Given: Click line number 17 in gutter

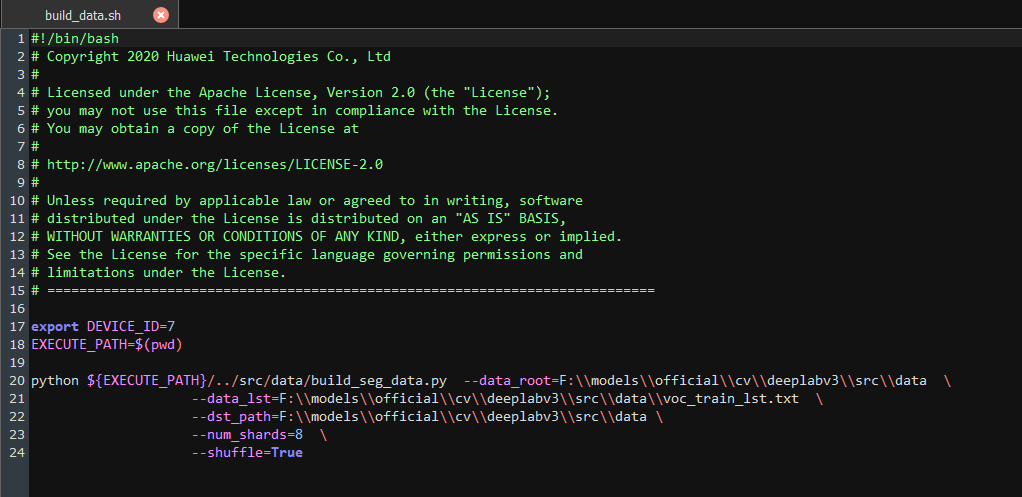Looking at the screenshot, I should [x=18, y=326].
